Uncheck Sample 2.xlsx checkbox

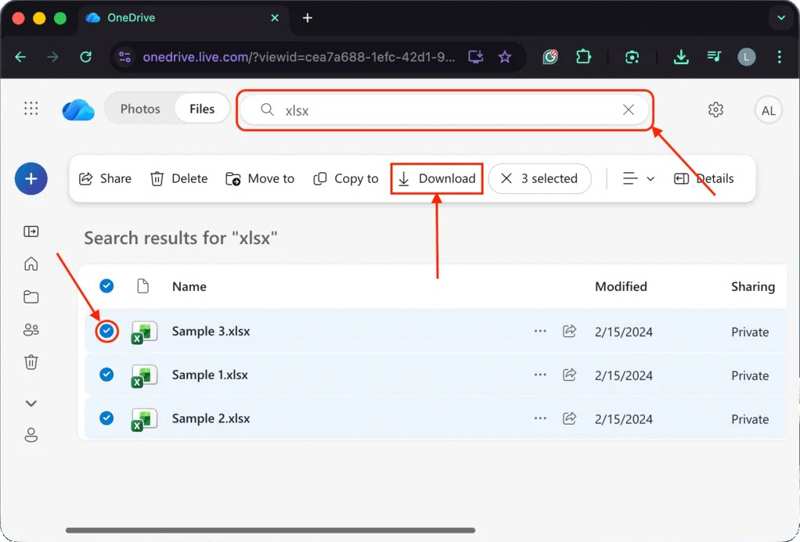coord(107,418)
